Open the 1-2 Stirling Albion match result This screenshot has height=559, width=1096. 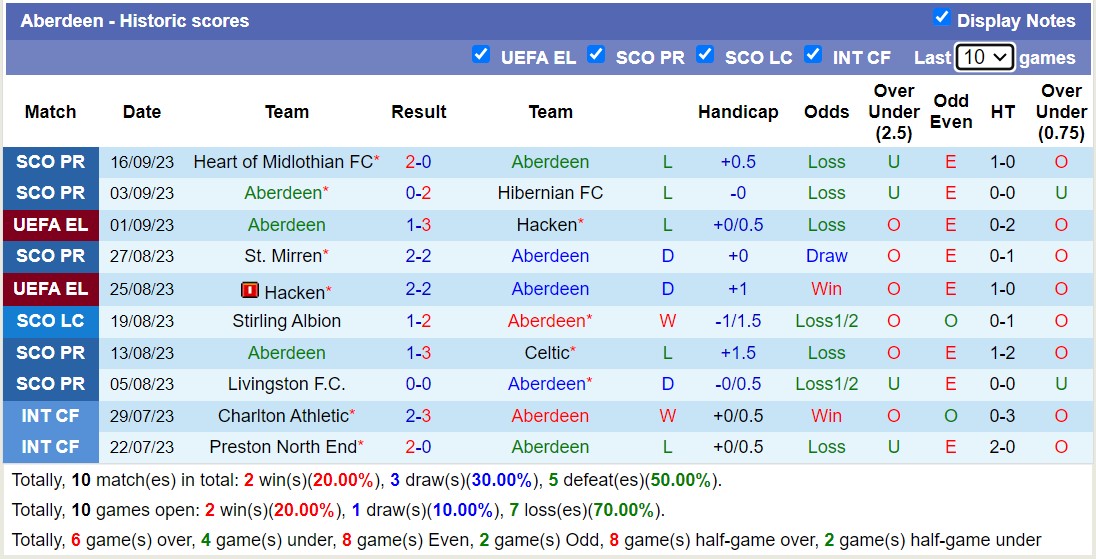418,321
